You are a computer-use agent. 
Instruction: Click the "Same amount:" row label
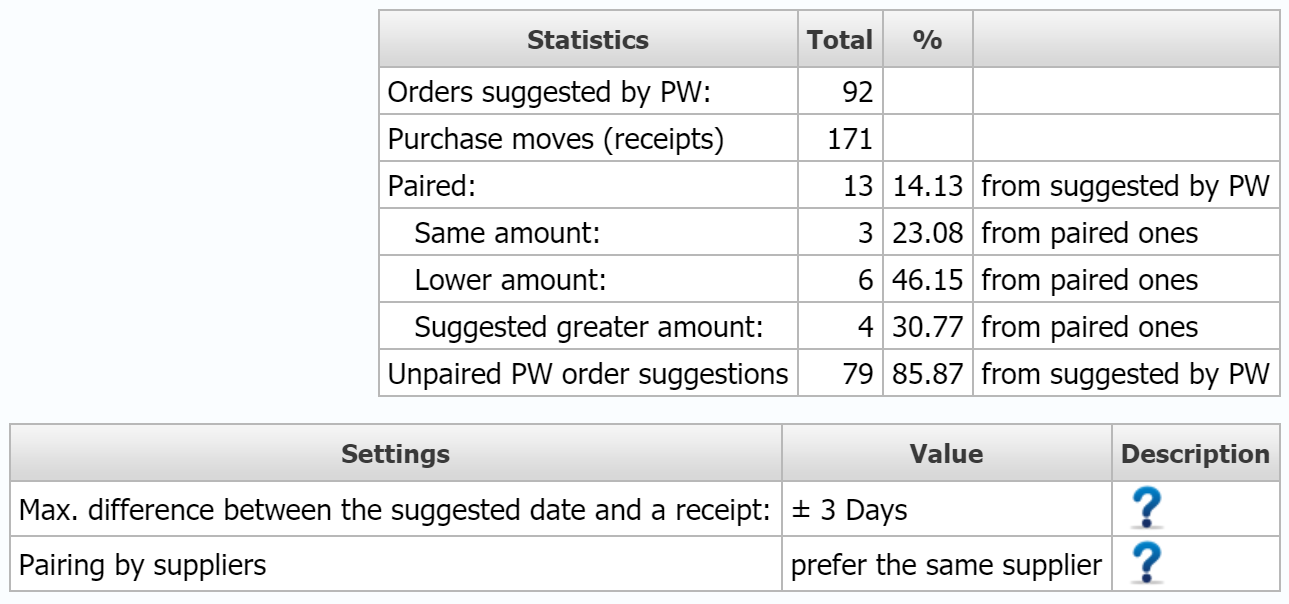[507, 233]
